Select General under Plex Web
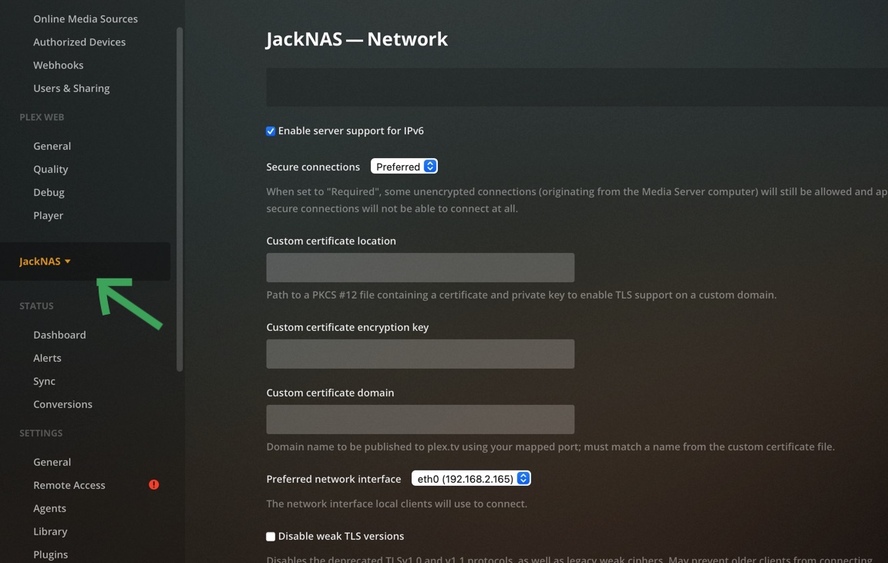 [52, 146]
